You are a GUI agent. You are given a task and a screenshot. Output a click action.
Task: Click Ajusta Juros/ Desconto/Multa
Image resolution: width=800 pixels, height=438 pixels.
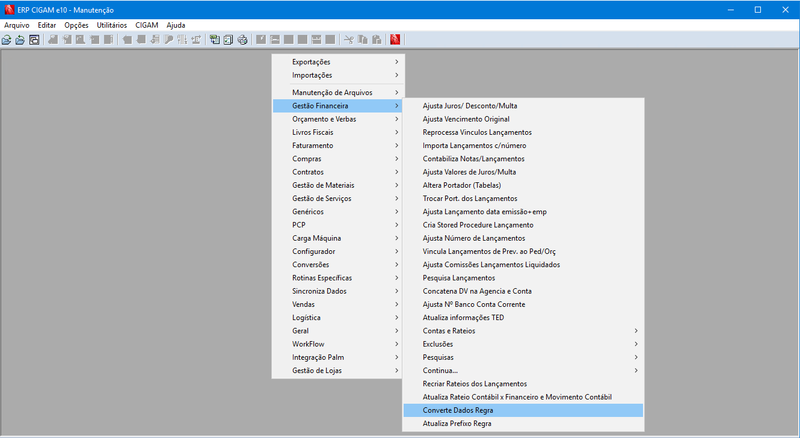(523, 106)
